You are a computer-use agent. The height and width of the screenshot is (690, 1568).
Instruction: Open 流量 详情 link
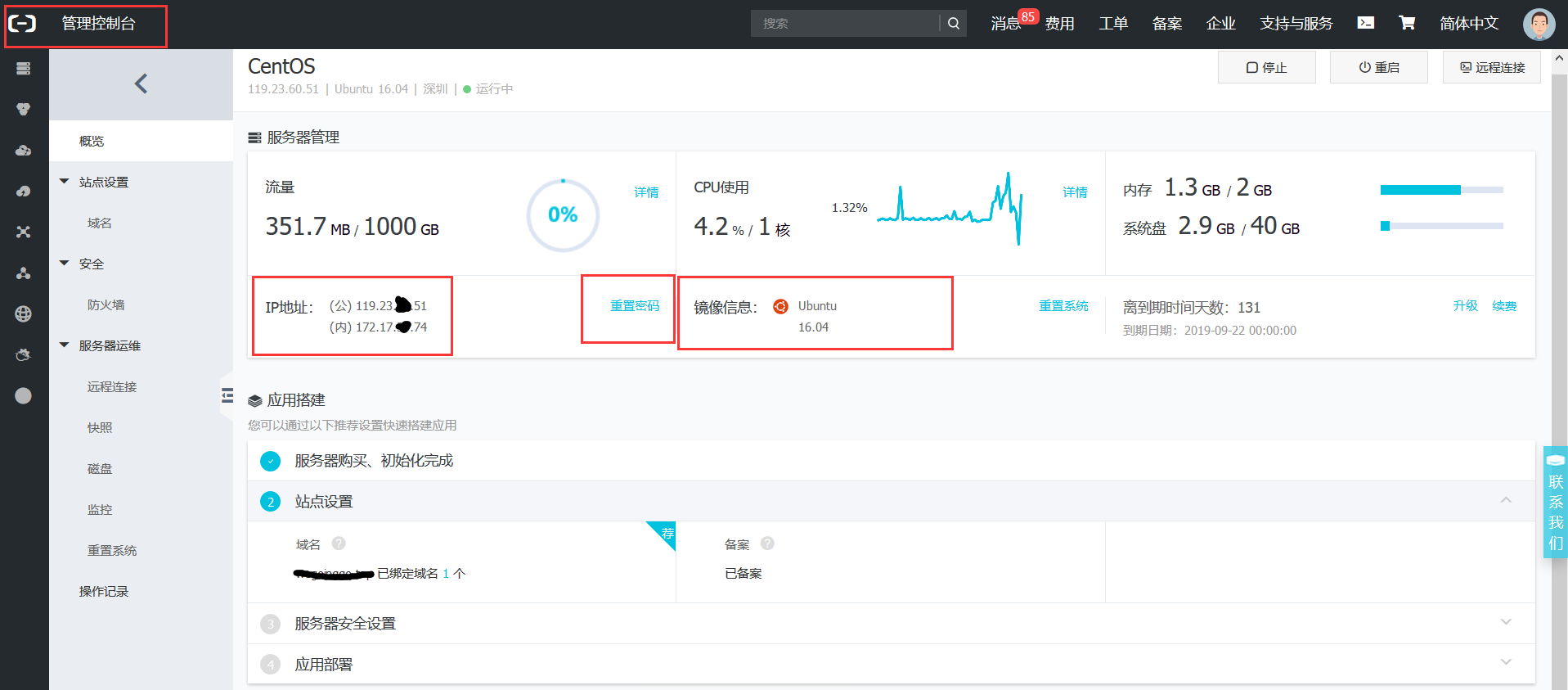(x=646, y=192)
